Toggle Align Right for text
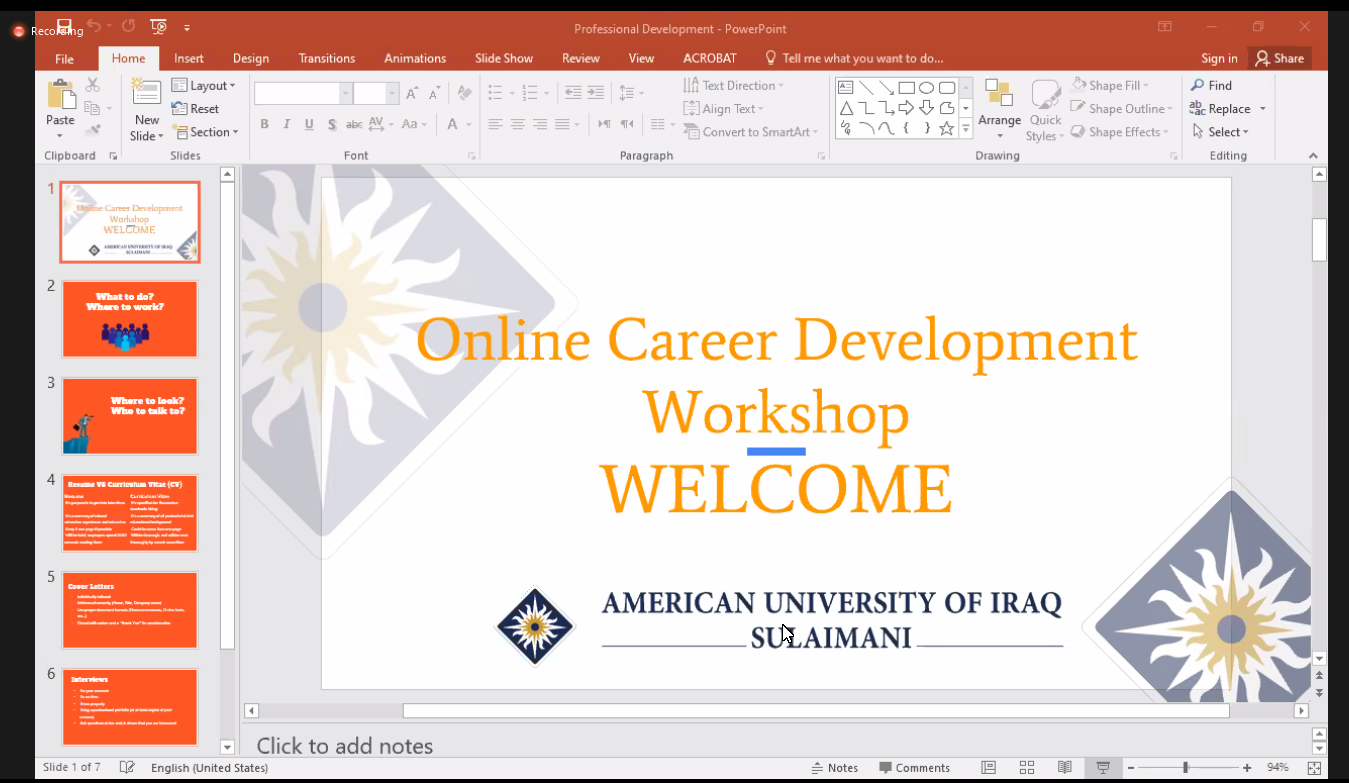 (x=539, y=124)
